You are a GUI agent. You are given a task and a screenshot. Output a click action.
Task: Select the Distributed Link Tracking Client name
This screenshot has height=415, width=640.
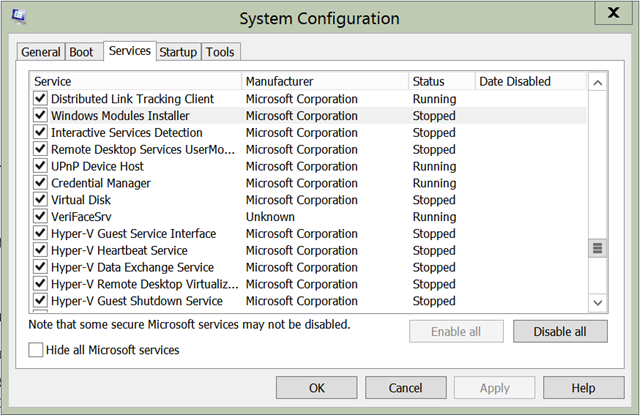[x=132, y=99]
